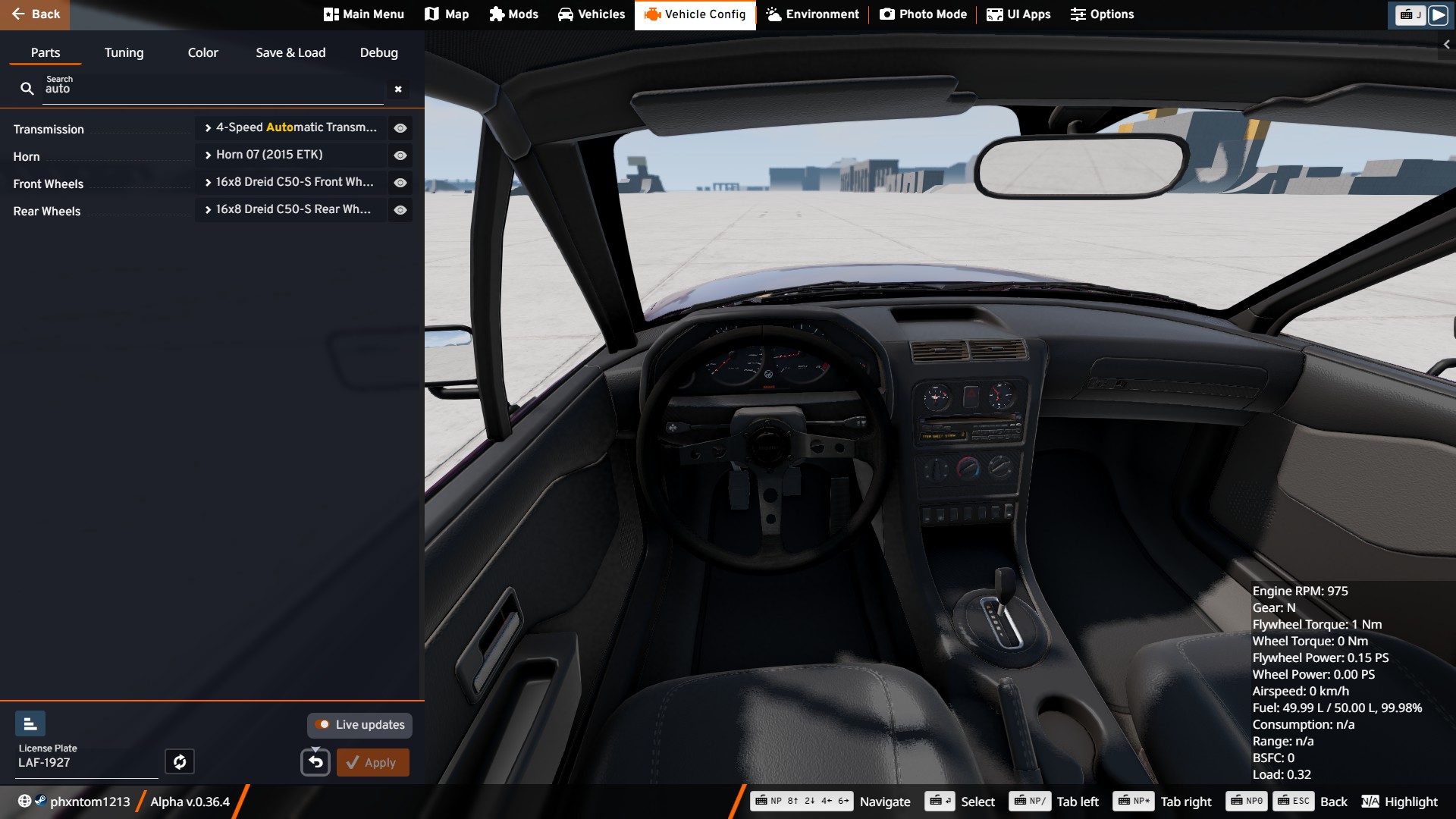Click the play arrow icon at top right
Viewport: 1456px width, 819px height.
(x=1438, y=14)
